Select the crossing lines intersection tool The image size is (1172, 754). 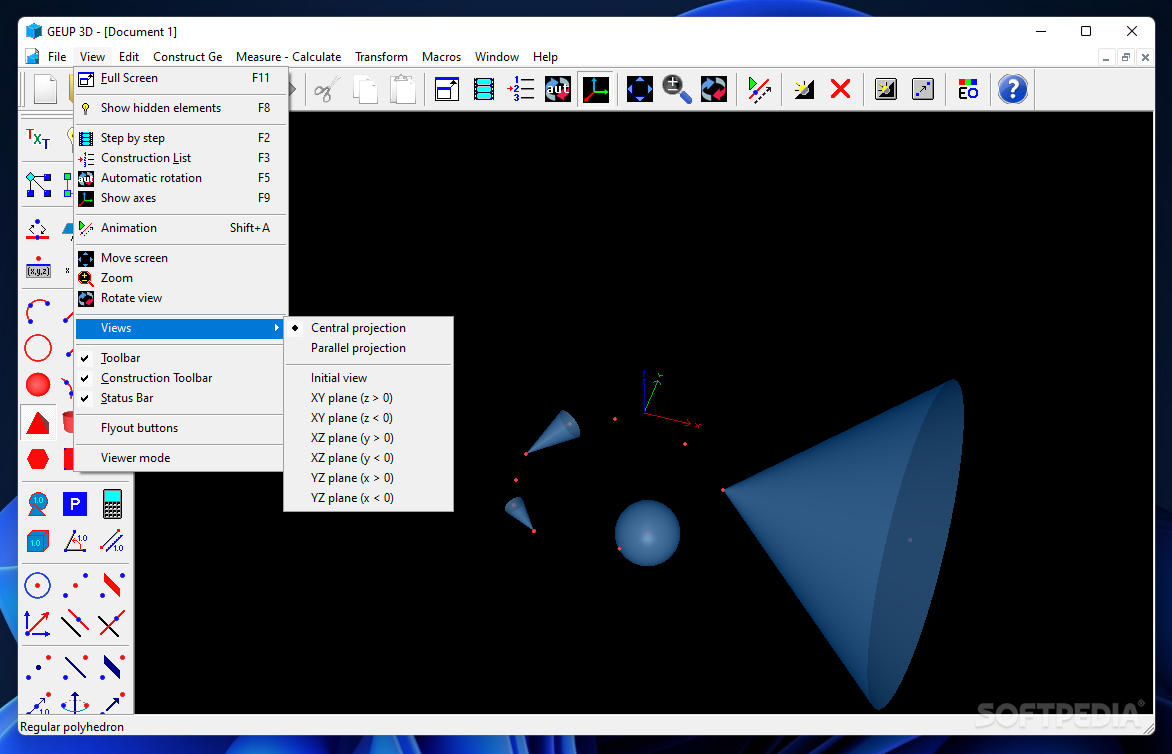pos(111,622)
